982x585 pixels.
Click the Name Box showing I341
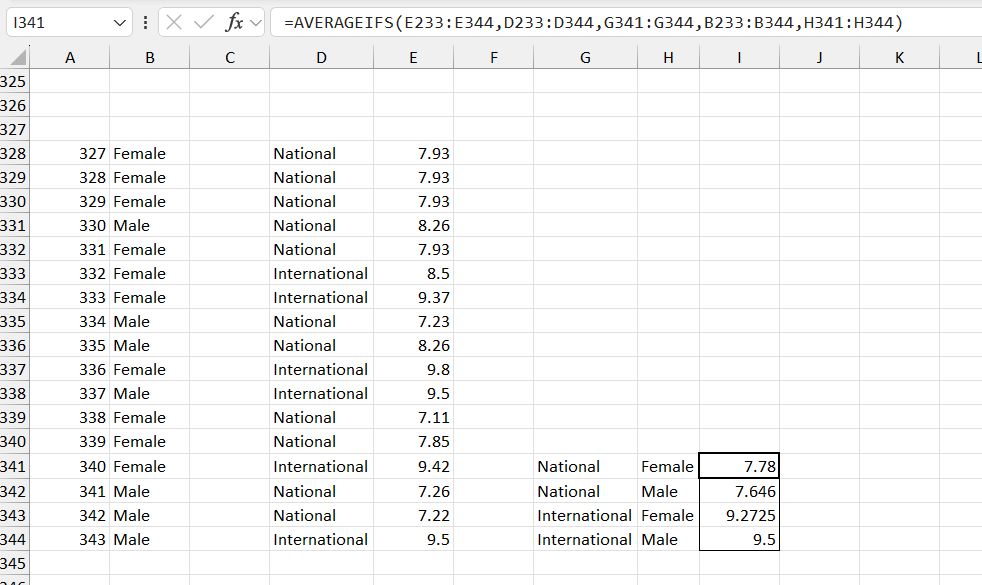69,23
